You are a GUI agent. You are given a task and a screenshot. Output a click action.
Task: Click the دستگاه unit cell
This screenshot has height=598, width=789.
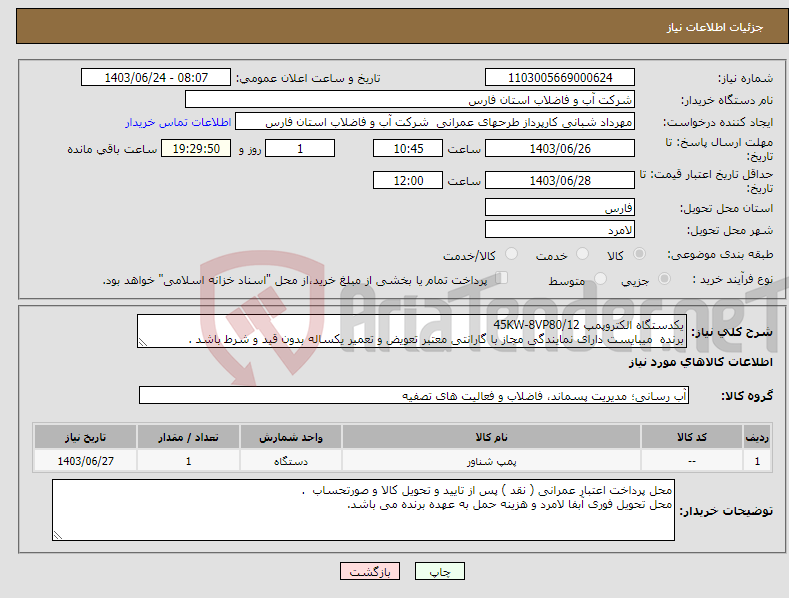click(x=291, y=461)
